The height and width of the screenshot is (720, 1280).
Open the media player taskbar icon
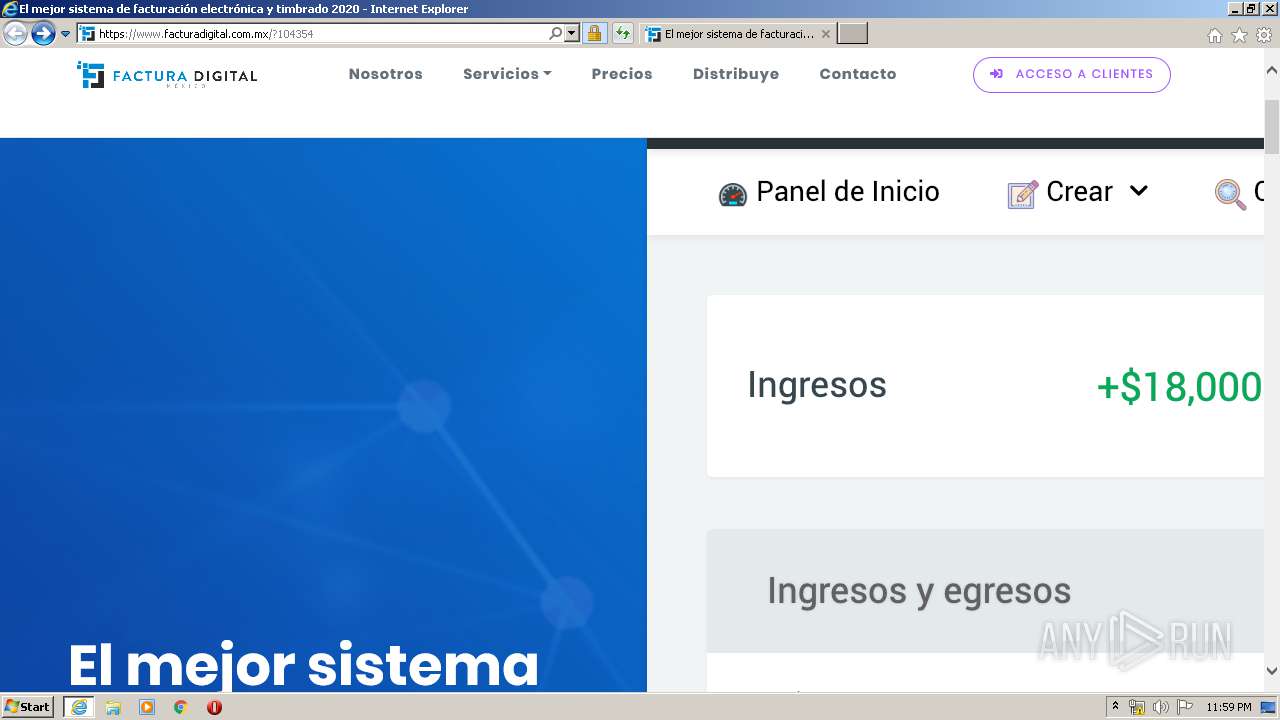tap(147, 707)
